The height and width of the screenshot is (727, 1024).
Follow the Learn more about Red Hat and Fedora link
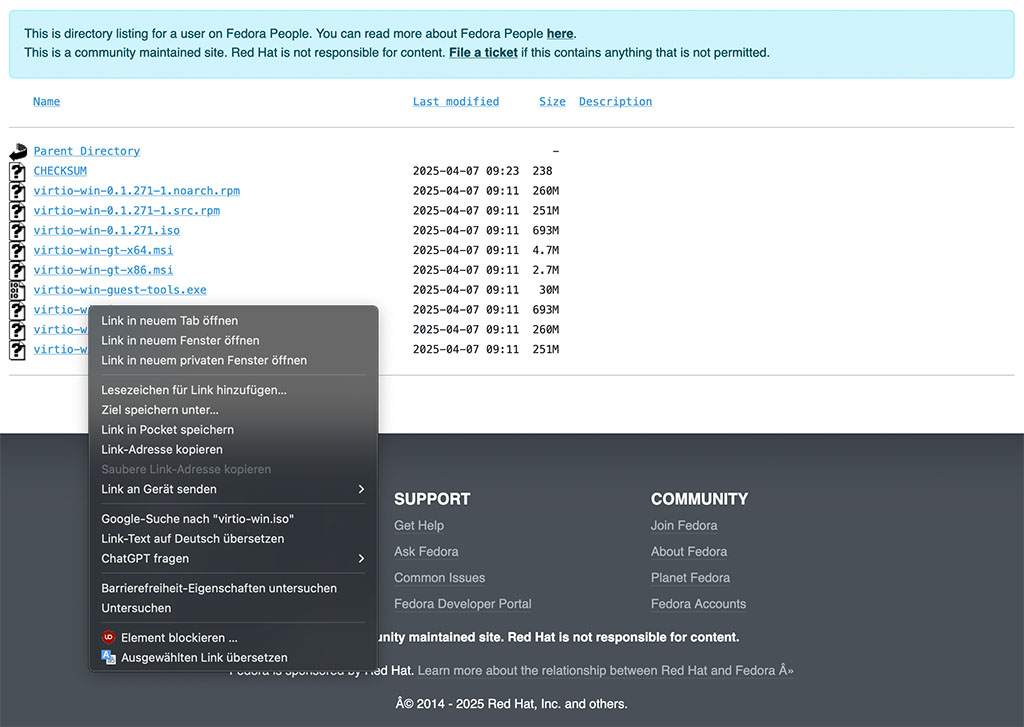point(605,670)
